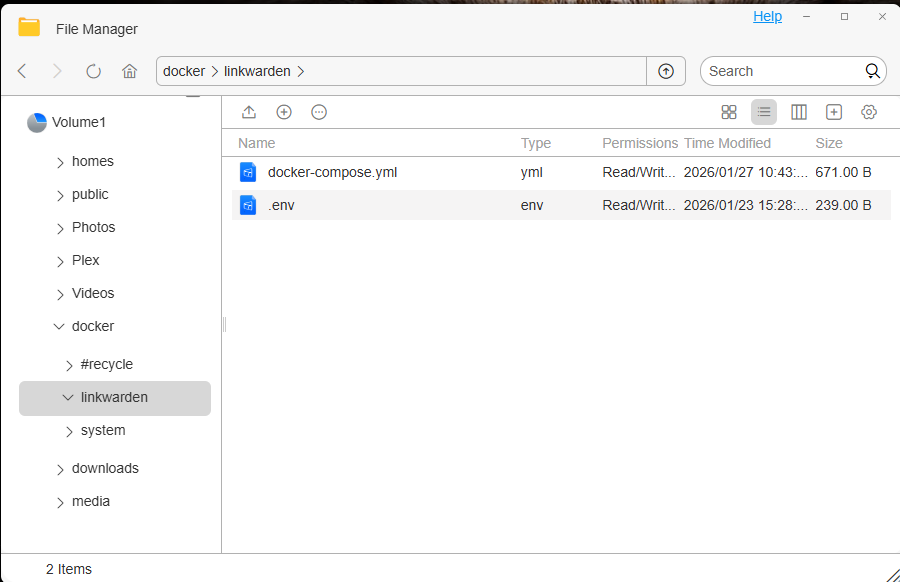Collapse the linkwarden folder chevron
This screenshot has width=900, height=582.
(x=68, y=397)
